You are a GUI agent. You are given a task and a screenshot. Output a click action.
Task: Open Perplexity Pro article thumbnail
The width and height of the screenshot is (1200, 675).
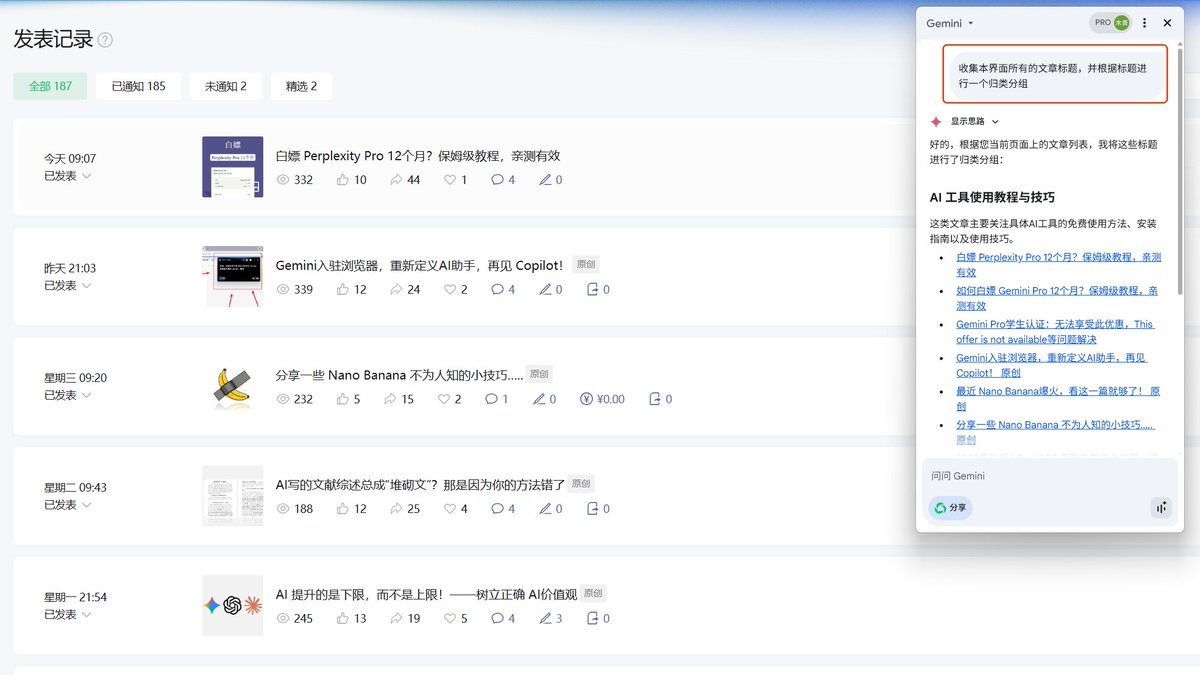click(232, 166)
